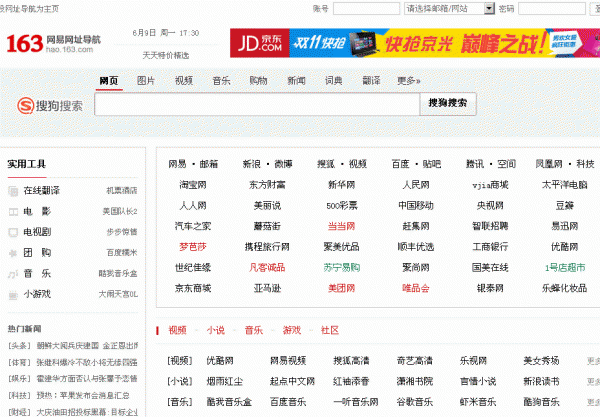Open the 京东商城 link

[193, 288]
